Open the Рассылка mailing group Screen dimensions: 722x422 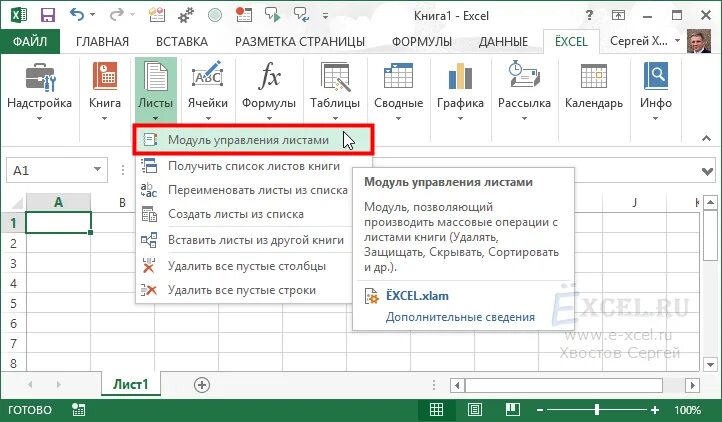pos(524,92)
